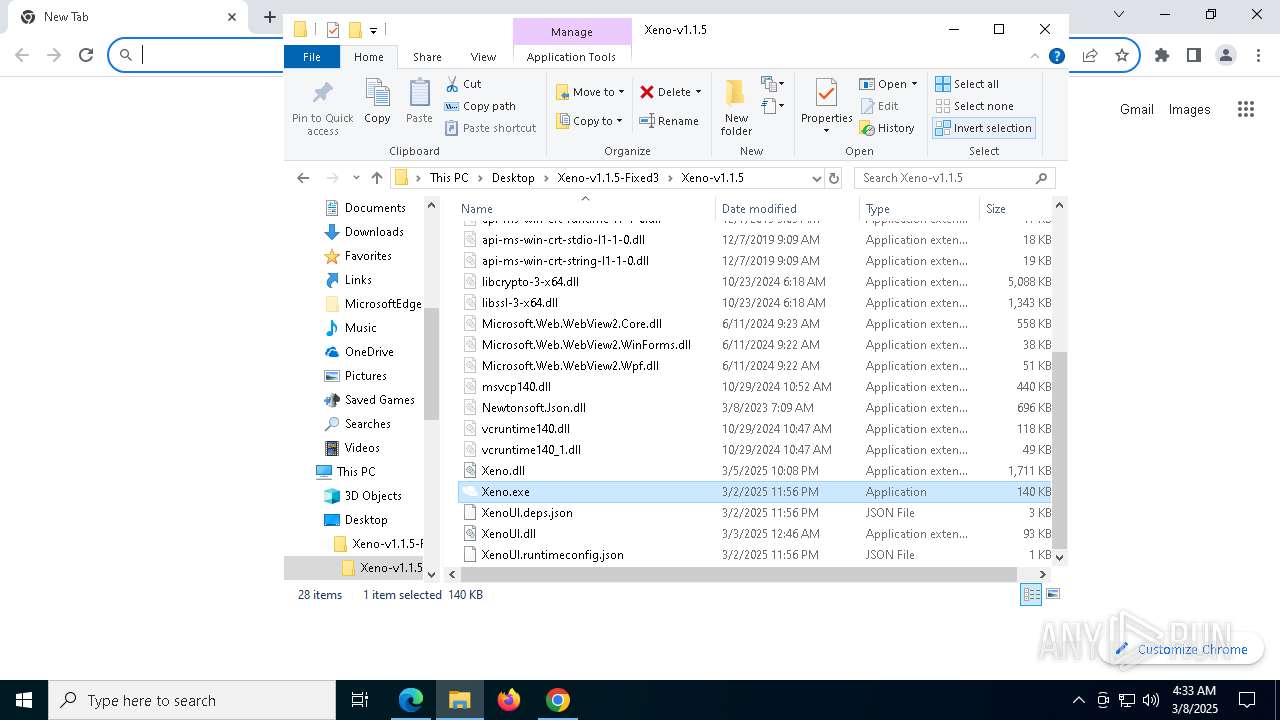Expand the Copy to dropdown
1280x720 pixels.
click(619, 121)
